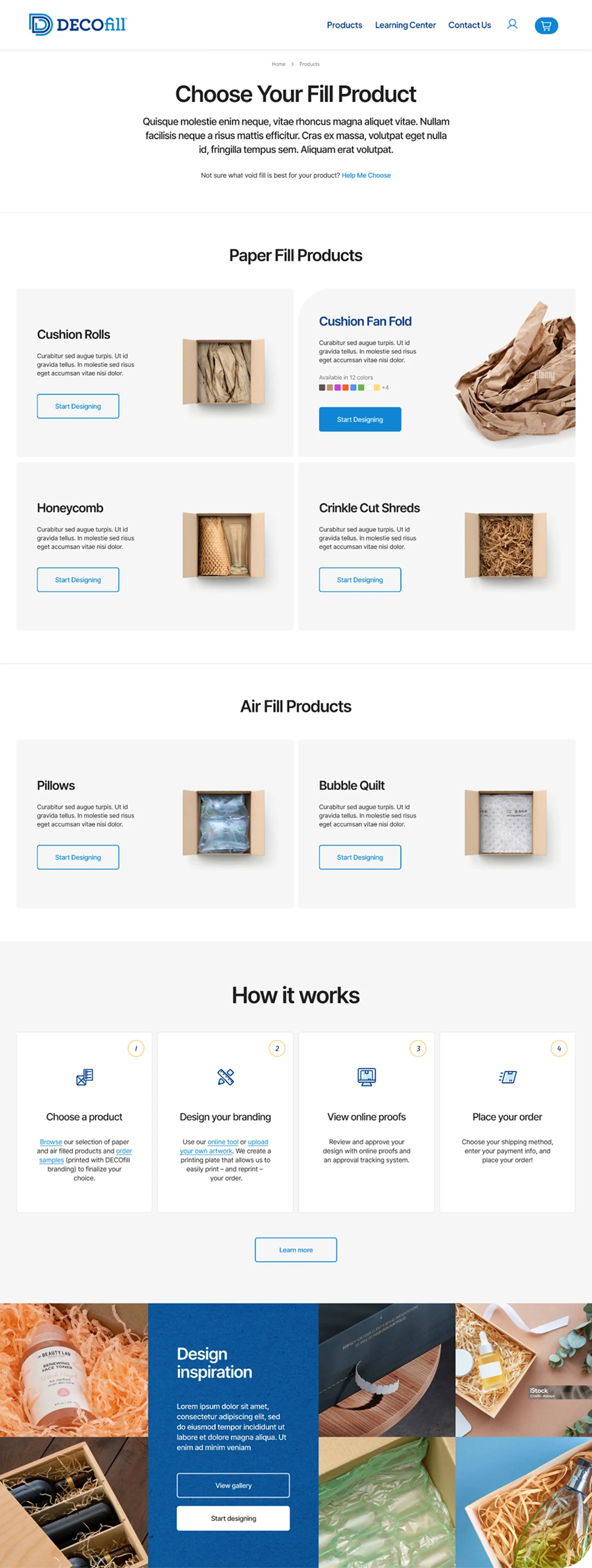The width and height of the screenshot is (592, 1568).
Task: Click the Design your branding pencil-ruler icon
Action: tap(226, 1077)
